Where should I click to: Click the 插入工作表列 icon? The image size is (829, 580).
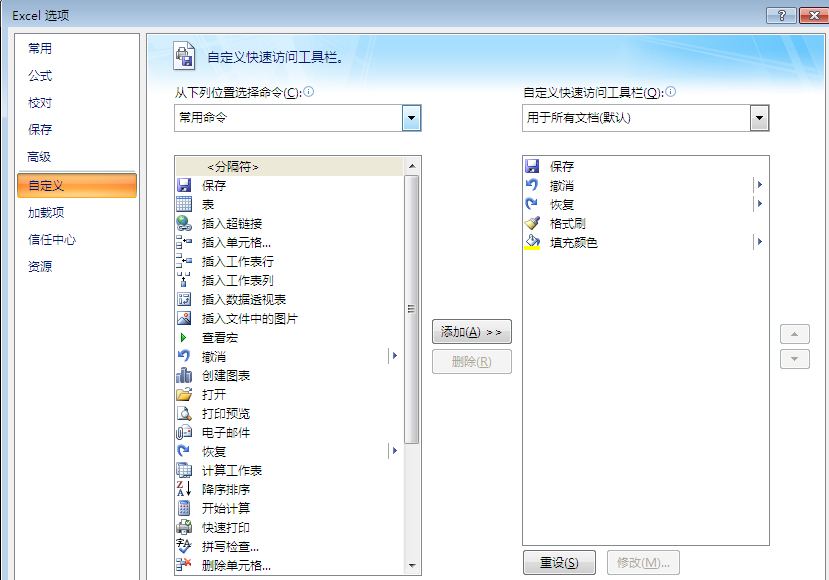[x=184, y=280]
